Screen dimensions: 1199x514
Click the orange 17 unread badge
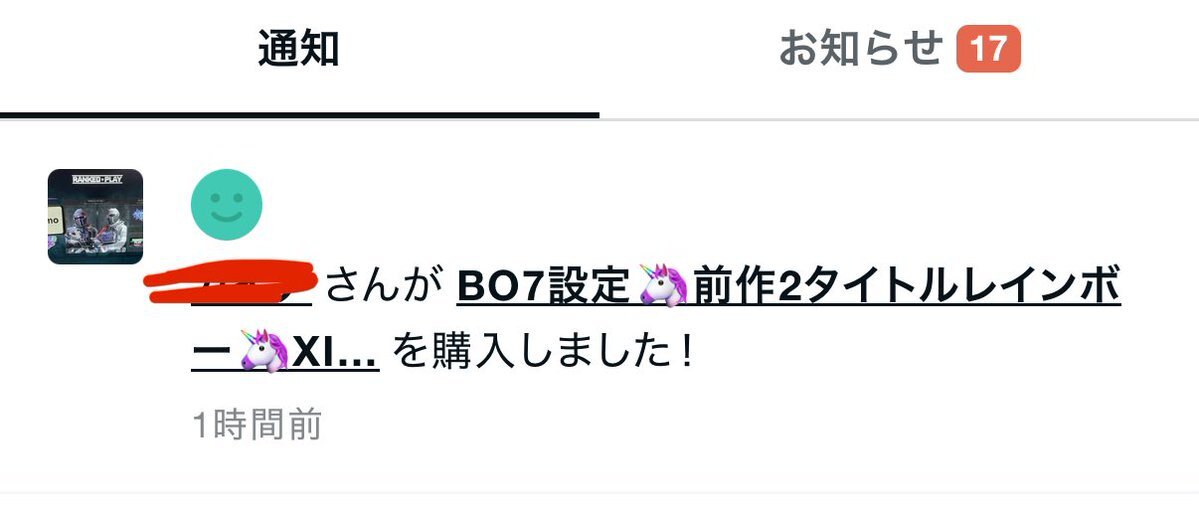click(988, 49)
